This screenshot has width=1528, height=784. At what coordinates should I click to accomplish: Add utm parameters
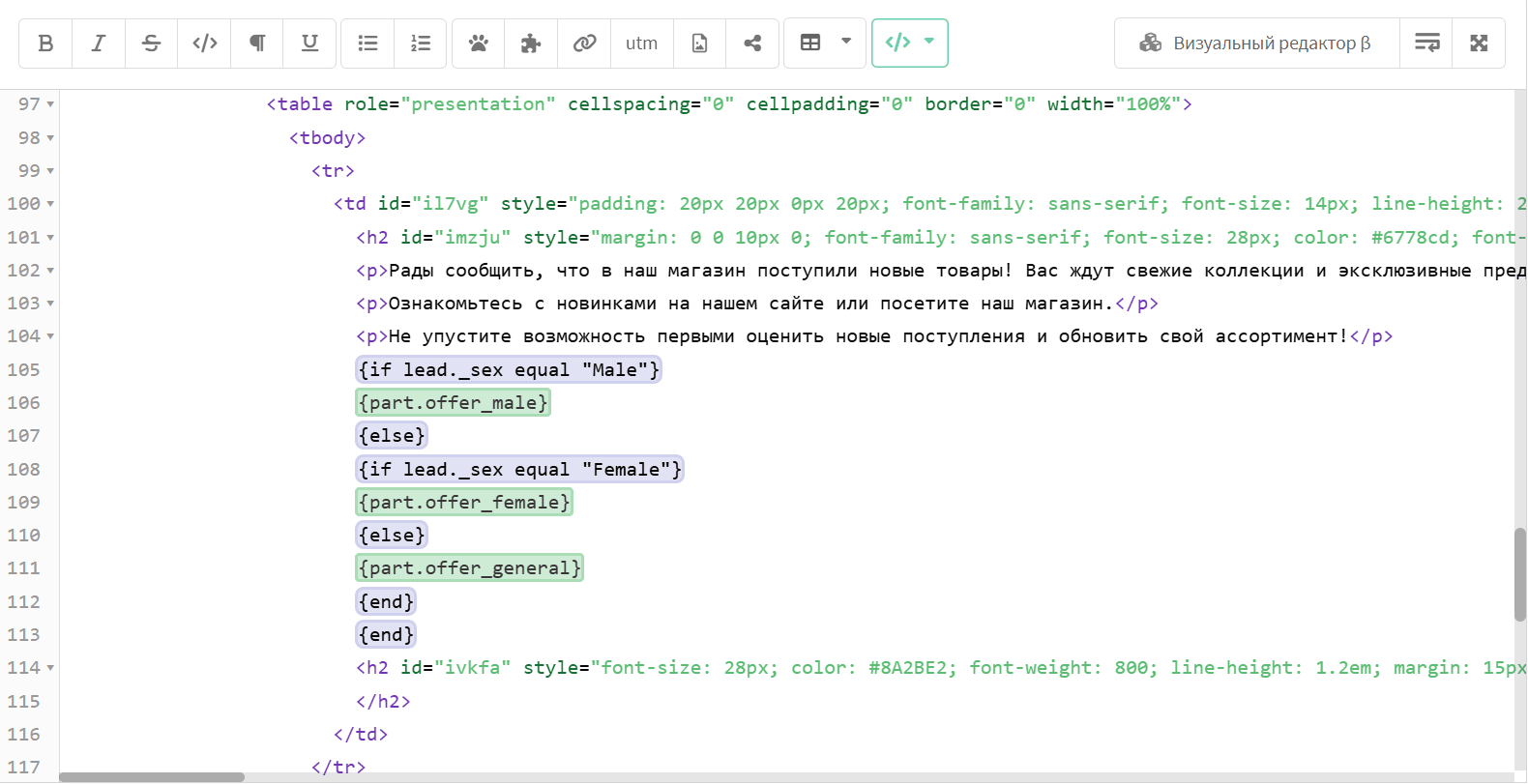point(641,44)
